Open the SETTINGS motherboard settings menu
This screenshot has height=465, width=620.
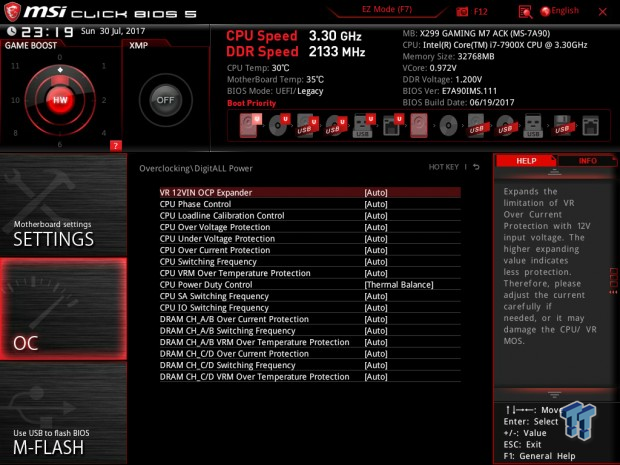coord(63,205)
